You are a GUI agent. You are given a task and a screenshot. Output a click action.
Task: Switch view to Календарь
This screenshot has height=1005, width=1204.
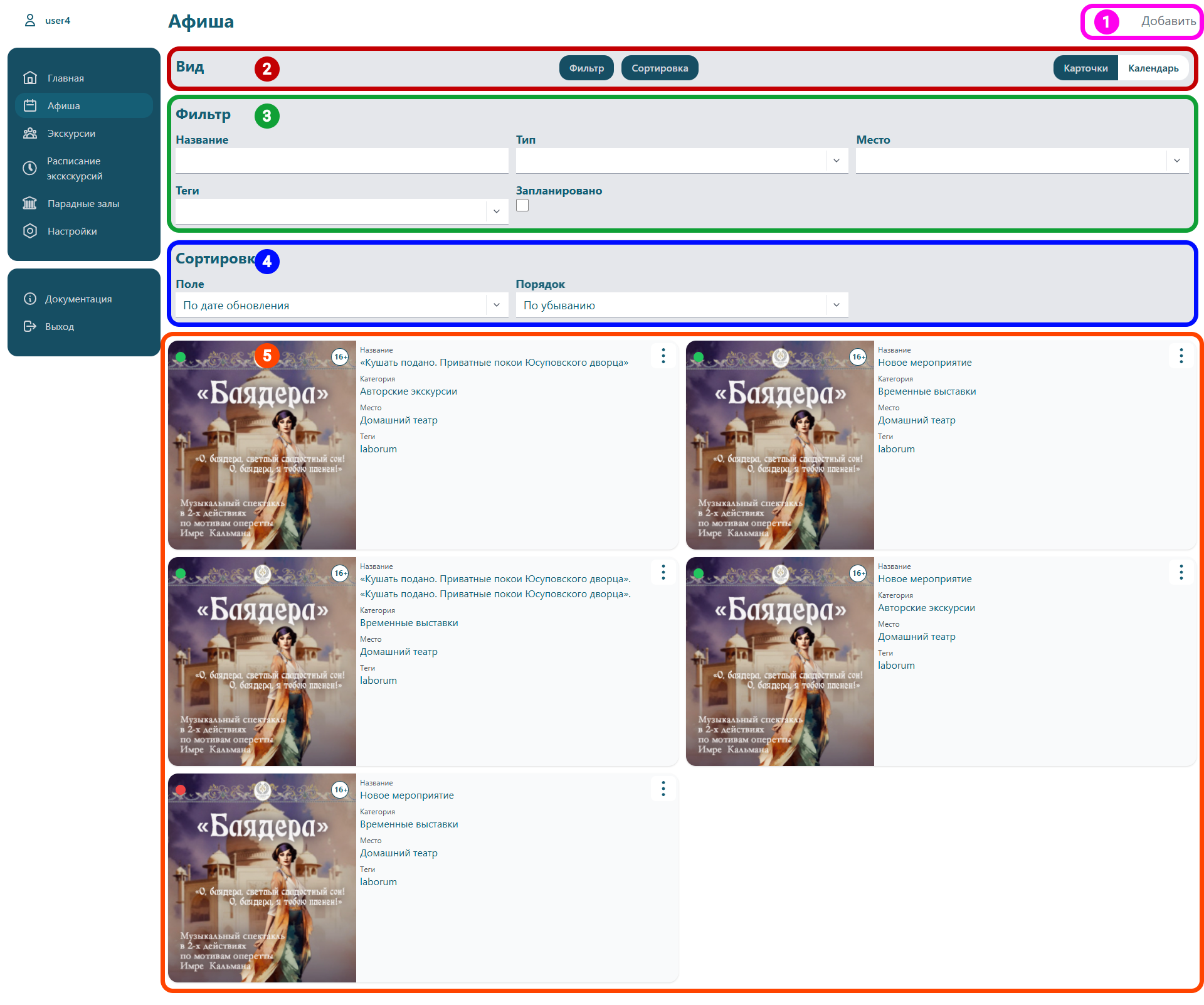[1153, 68]
